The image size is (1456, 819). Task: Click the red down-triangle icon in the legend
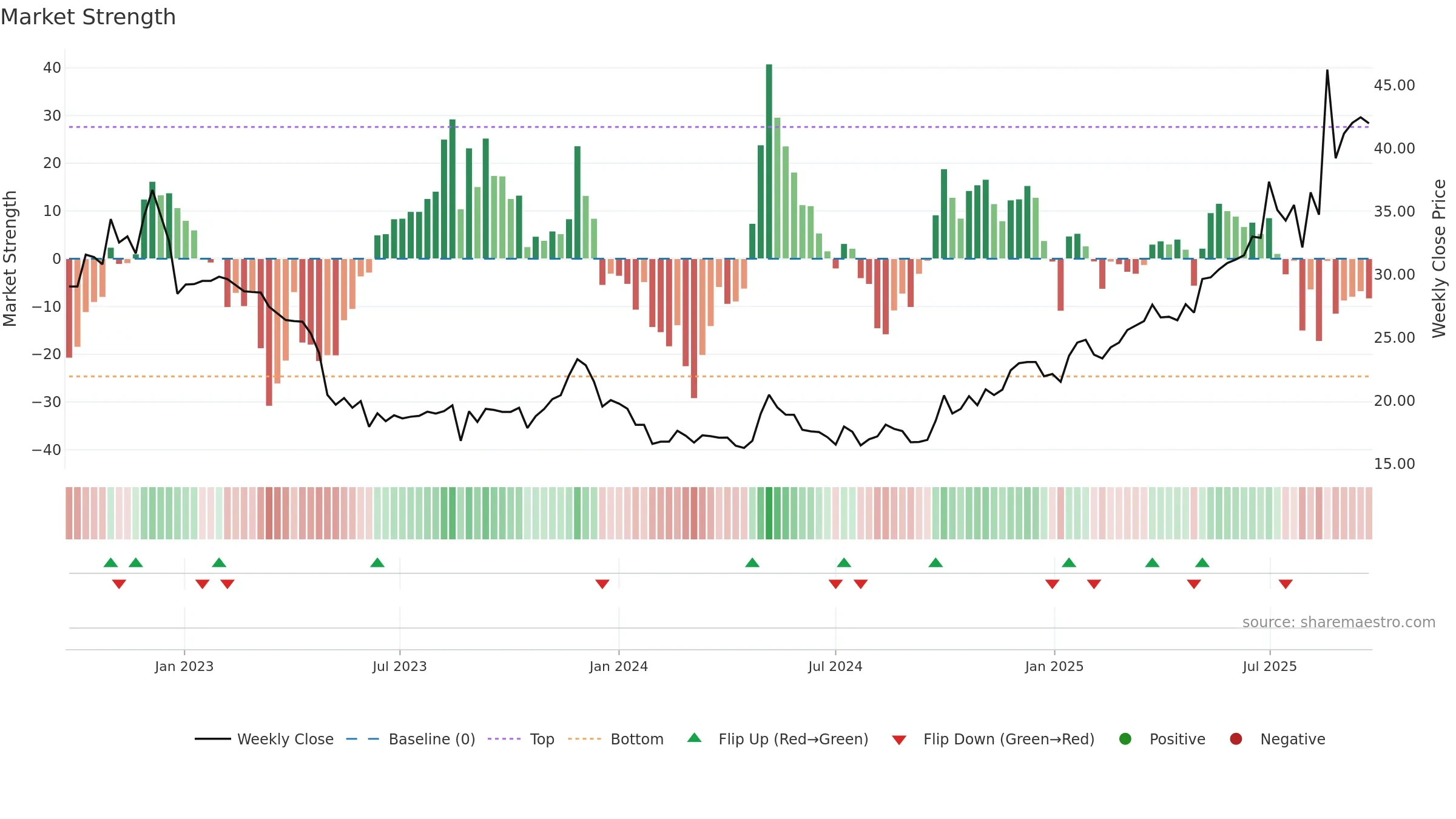coord(899,740)
